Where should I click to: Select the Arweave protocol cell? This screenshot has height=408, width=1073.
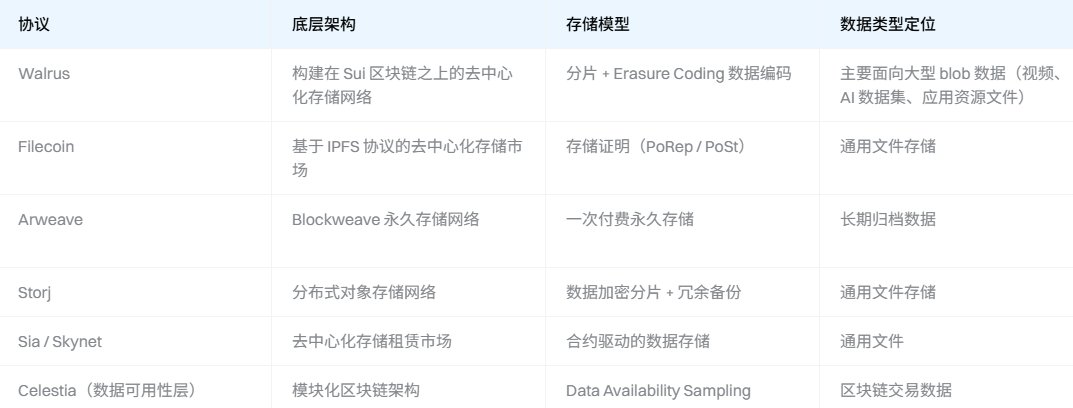pos(50,220)
